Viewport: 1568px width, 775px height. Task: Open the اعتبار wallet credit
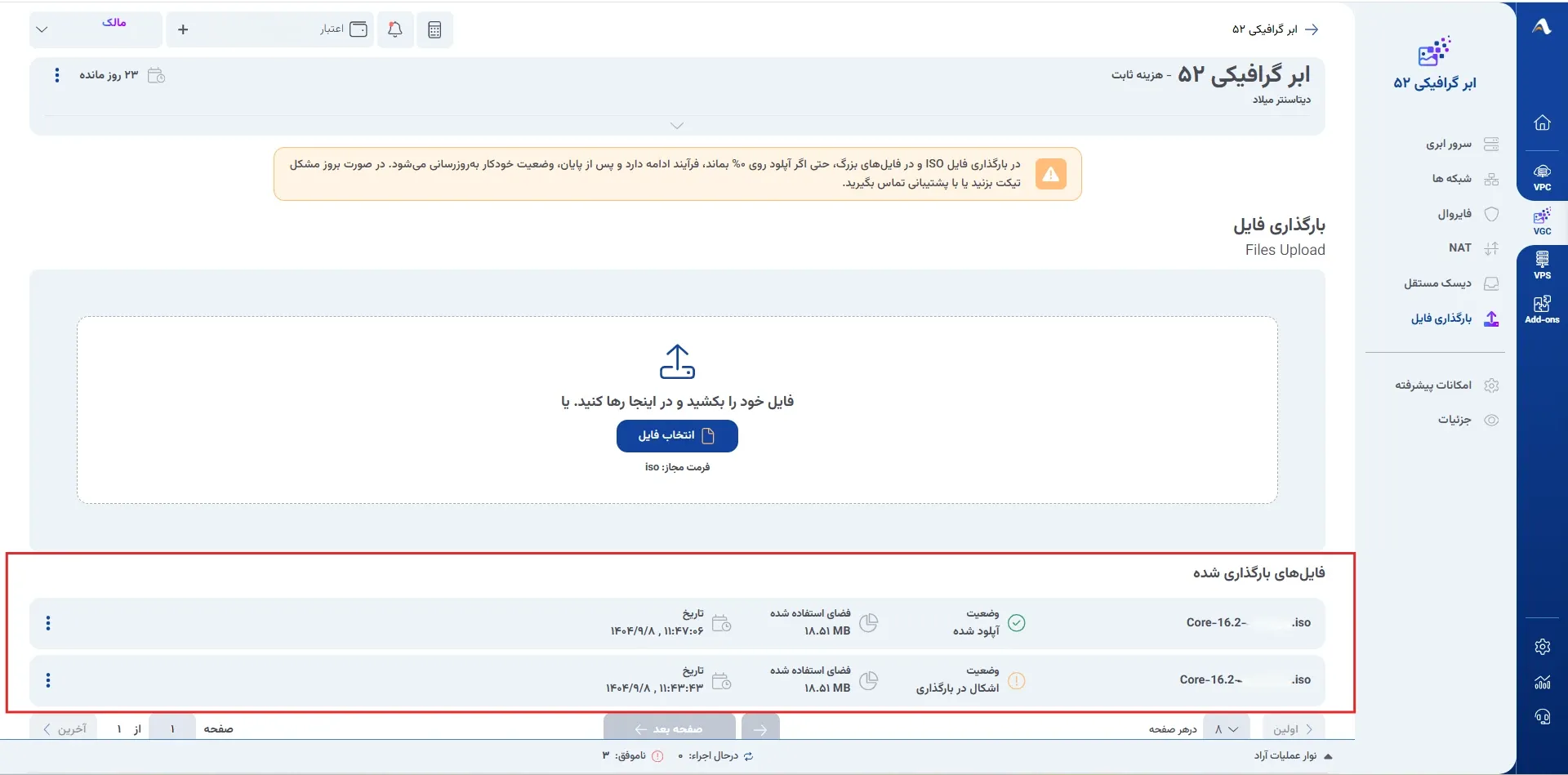click(343, 29)
